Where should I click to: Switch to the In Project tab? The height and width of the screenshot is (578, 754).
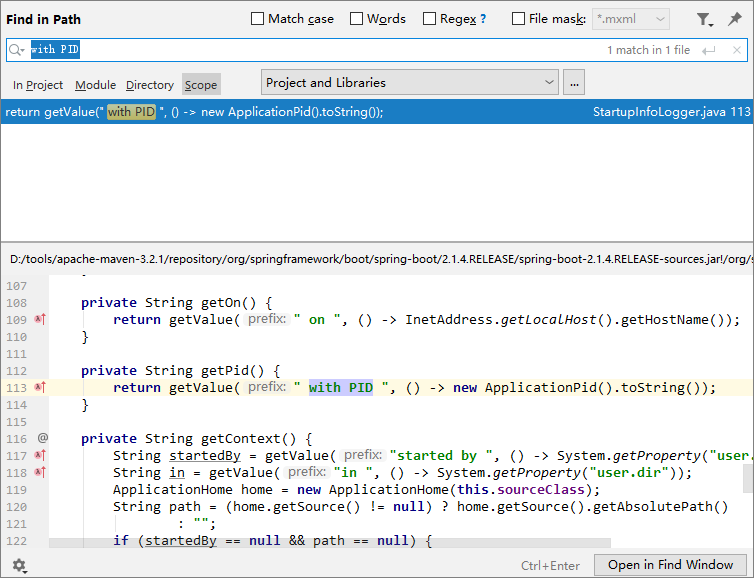click(38, 85)
